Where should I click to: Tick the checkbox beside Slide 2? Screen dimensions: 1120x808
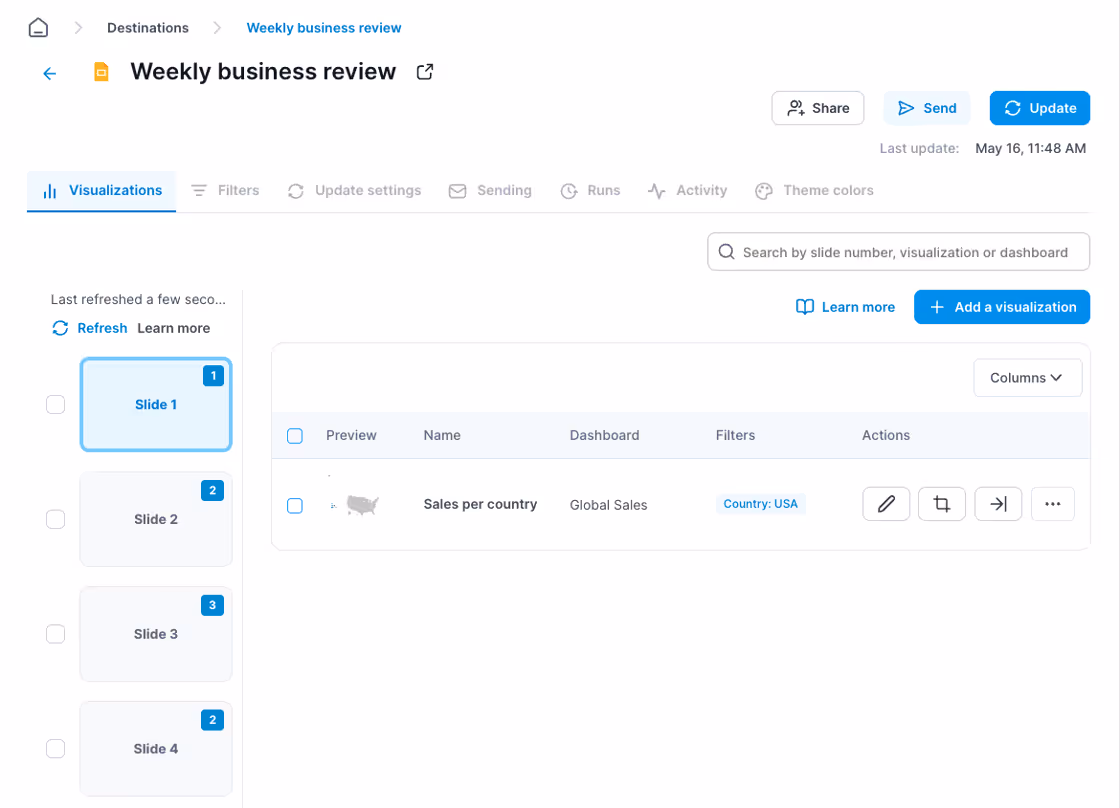coord(56,519)
